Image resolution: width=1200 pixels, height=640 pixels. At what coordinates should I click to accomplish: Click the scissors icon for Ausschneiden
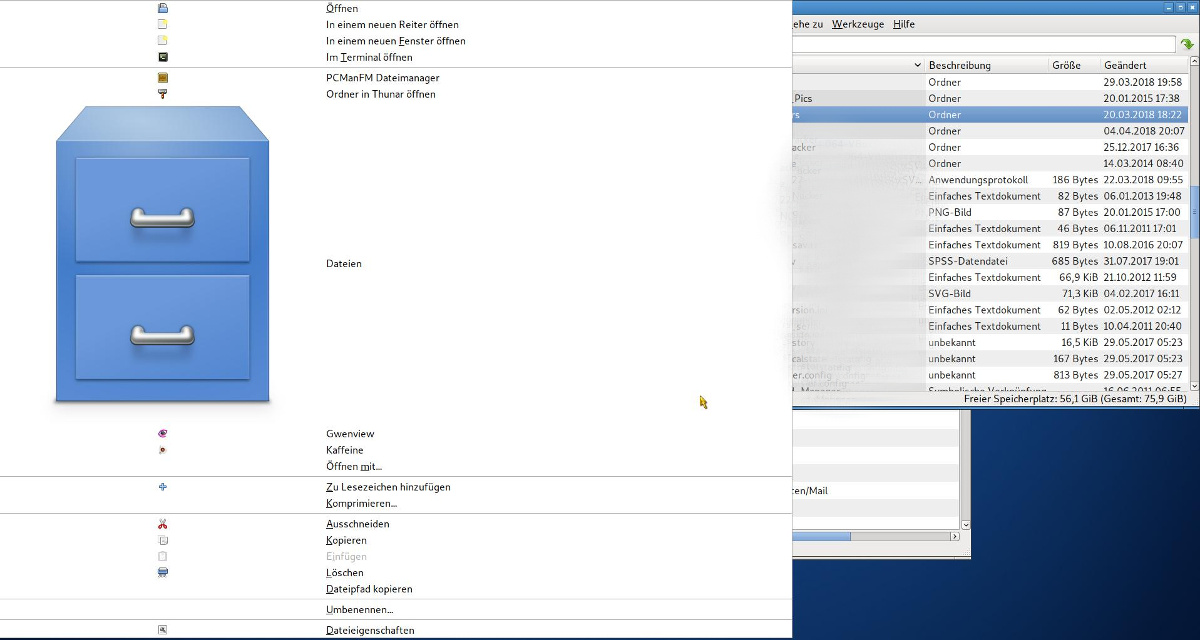click(163, 524)
